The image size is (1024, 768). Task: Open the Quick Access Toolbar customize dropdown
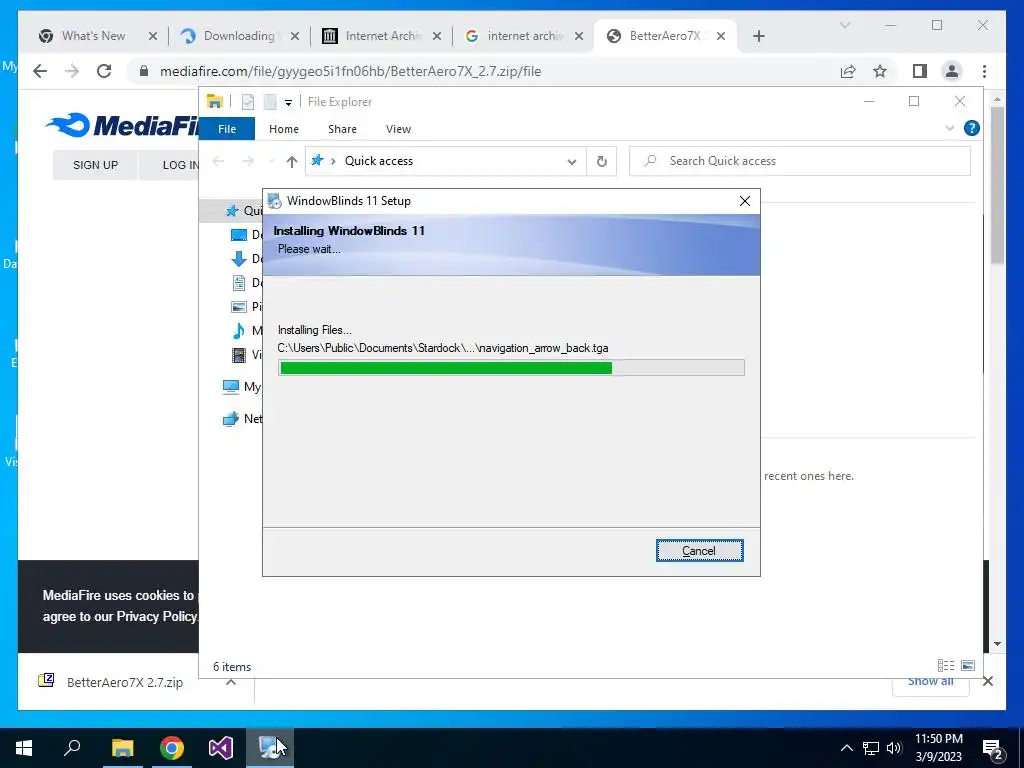(288, 103)
